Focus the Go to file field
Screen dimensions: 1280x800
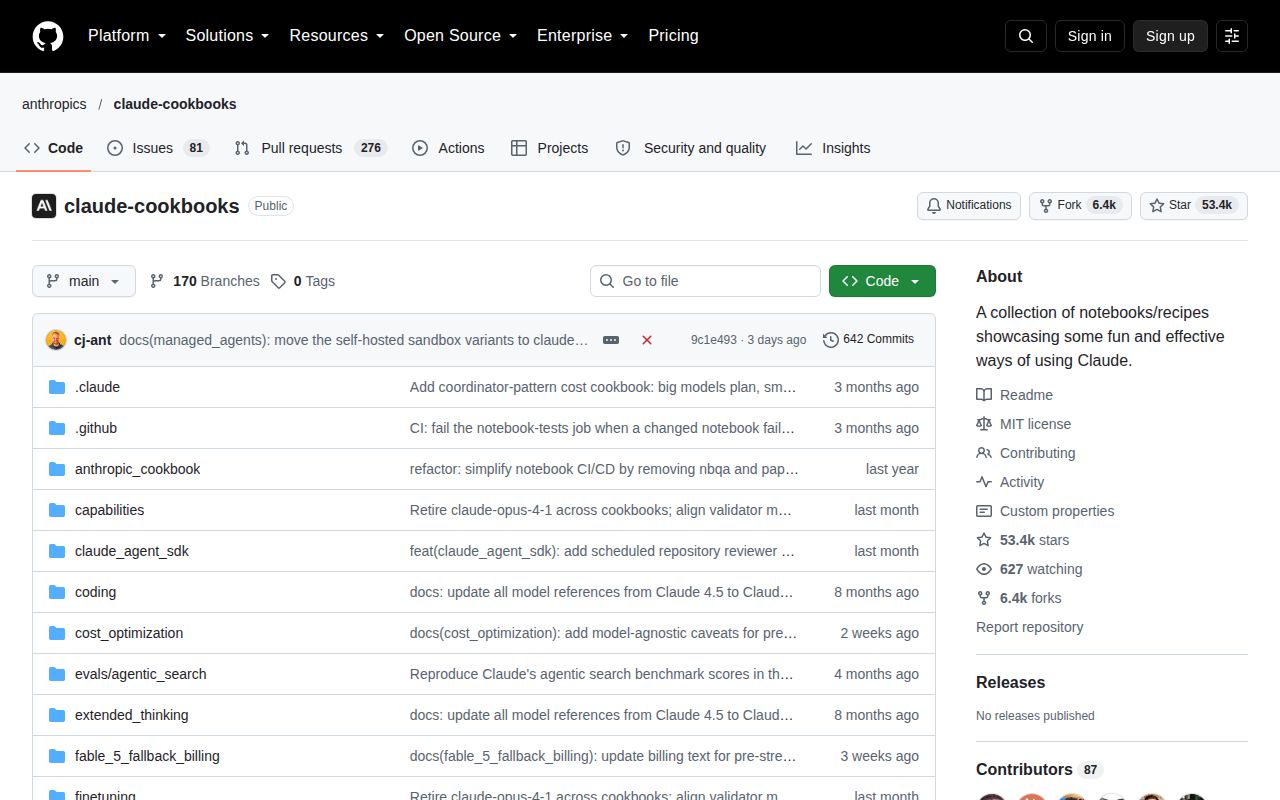point(705,281)
